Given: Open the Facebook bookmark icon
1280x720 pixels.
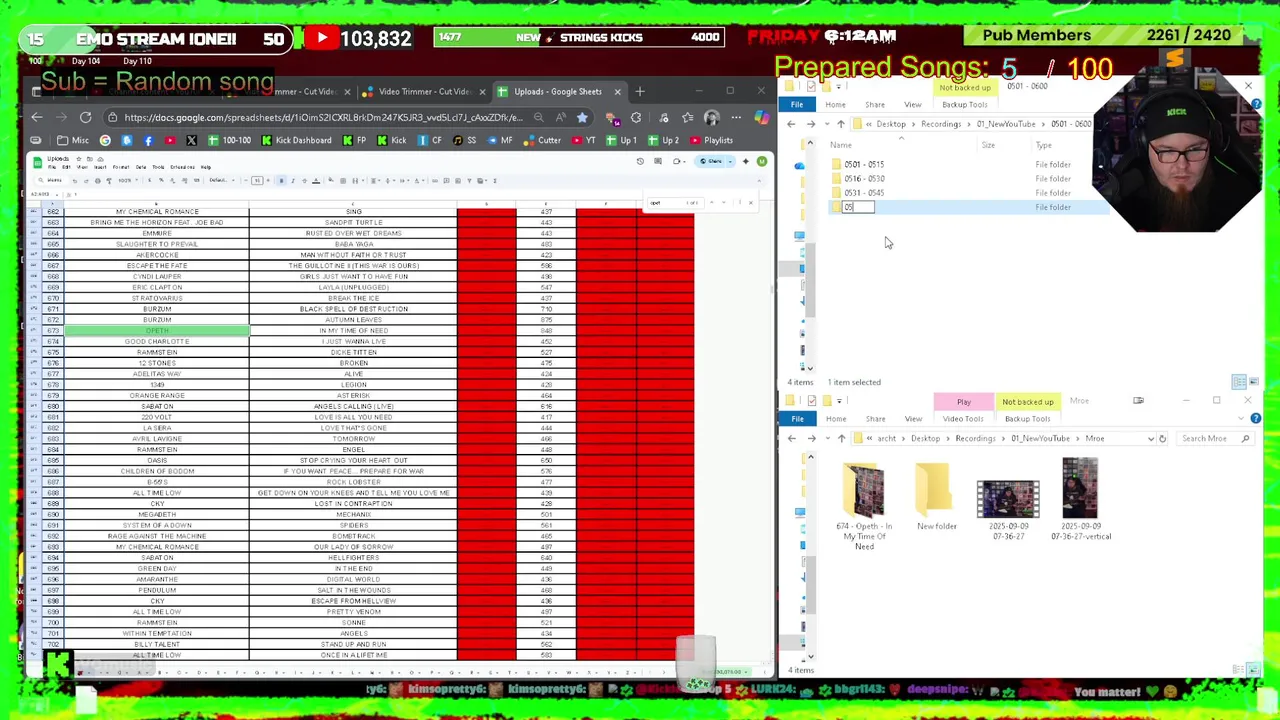Looking at the screenshot, I should click(148, 140).
